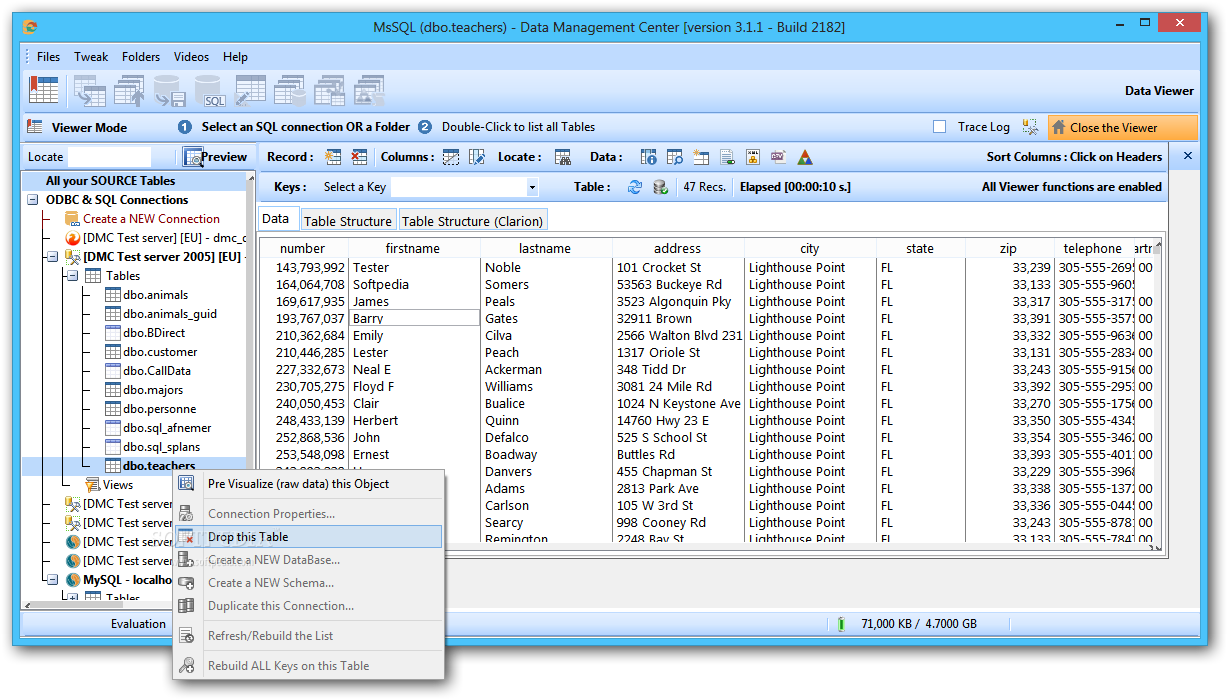
Task: Click the CSV export icon
Action: point(779,157)
